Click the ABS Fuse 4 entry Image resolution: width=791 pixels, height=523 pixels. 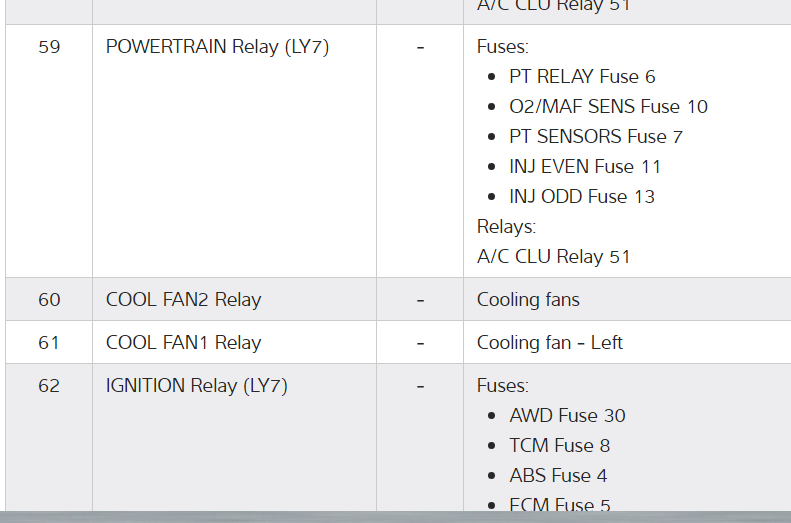click(x=558, y=476)
